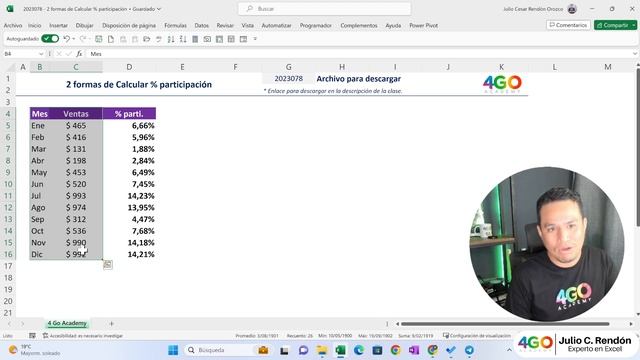This screenshot has height=360, width=640.
Task: Click Accesibilidad status bar message
Action: point(83,336)
